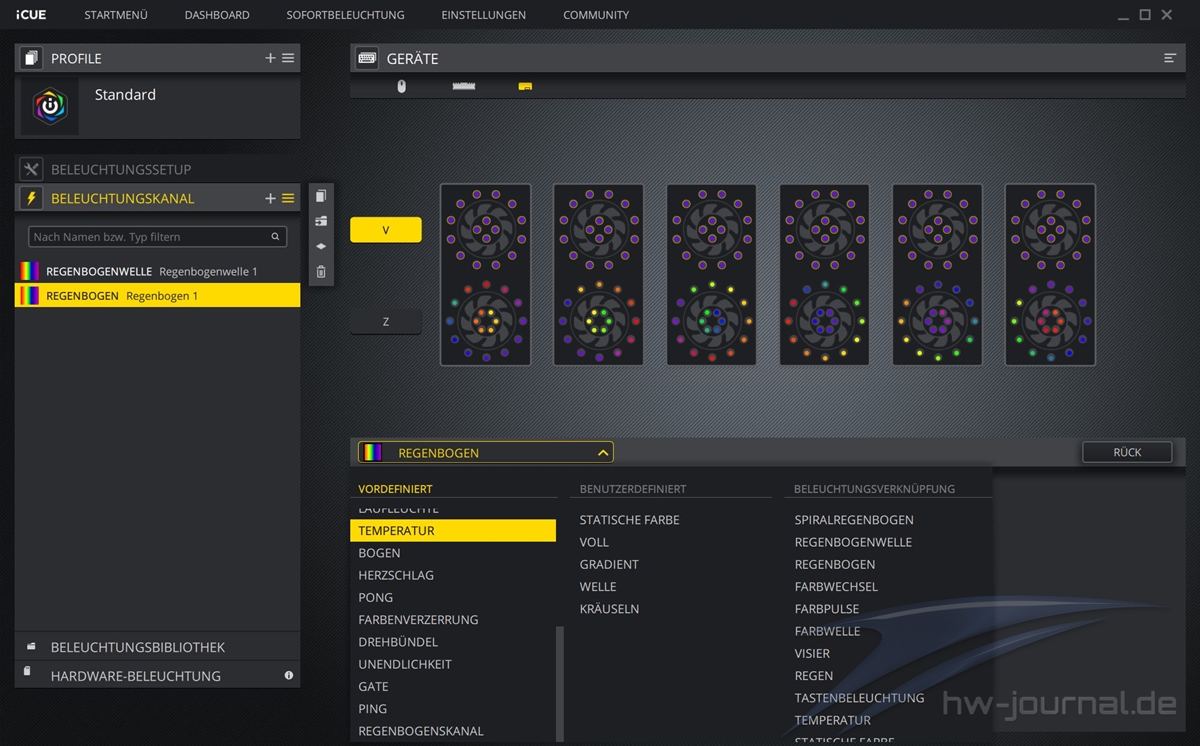The width and height of the screenshot is (1200, 746).
Task: Collapse the Regenbogen effect dropdown
Action: coord(603,453)
